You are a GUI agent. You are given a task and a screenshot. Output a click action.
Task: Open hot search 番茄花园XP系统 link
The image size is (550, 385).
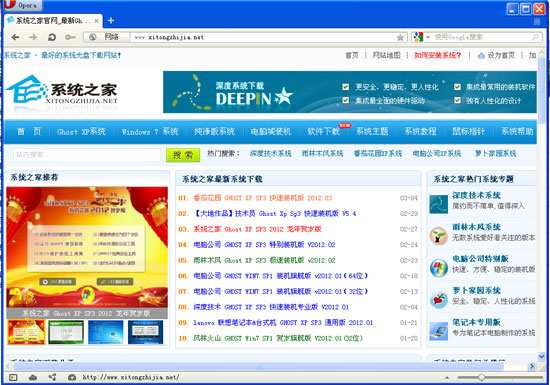(378, 153)
